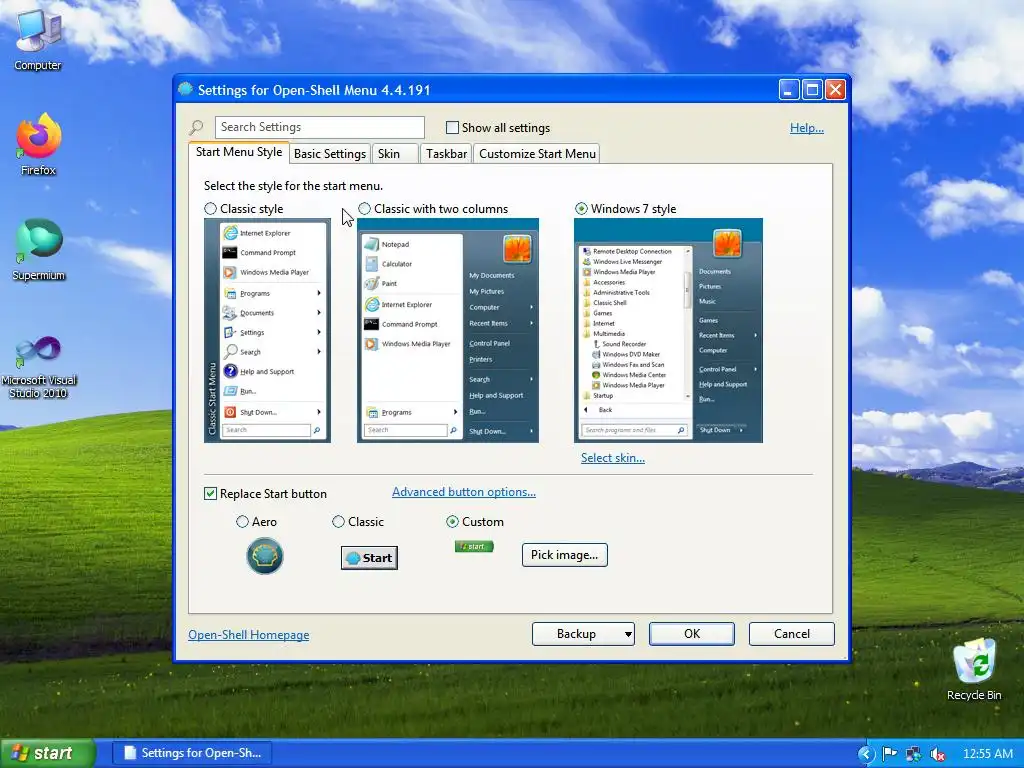1024x768 pixels.
Task: Open the Supermium browser shortcut
Action: pyautogui.click(x=38, y=249)
